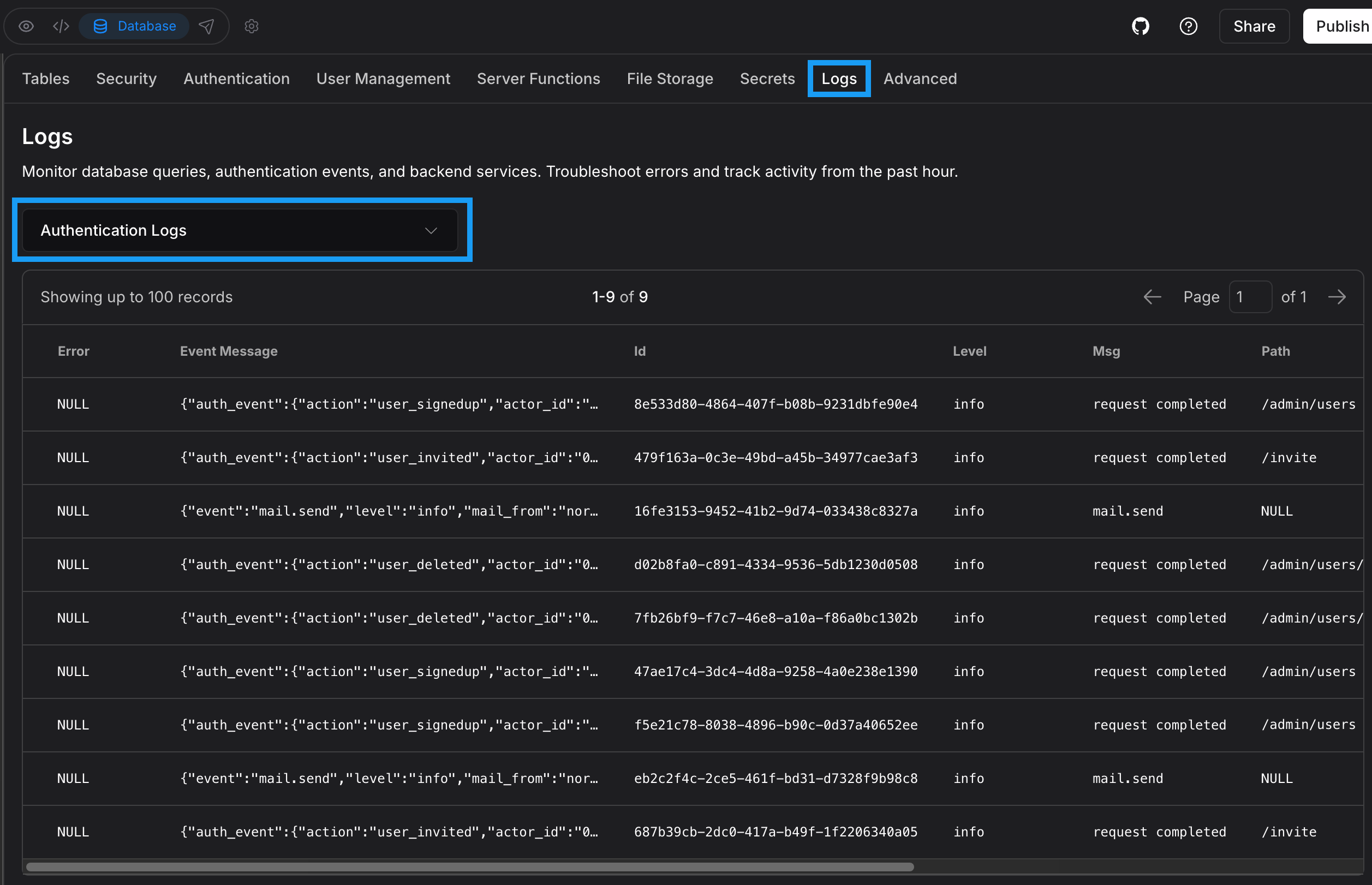
Task: Click the Msg column header
Action: pos(1106,351)
